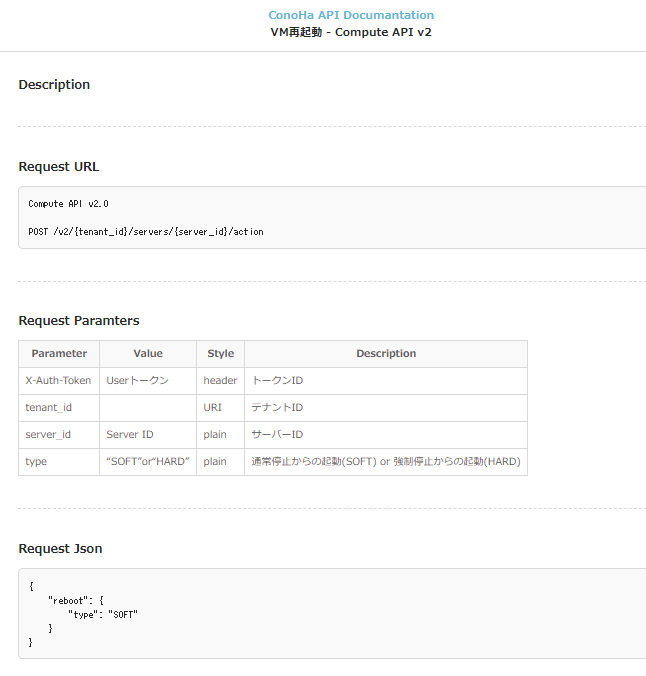The height and width of the screenshot is (676, 646).
Task: Click the "reboot" key in the JSON
Action: [68, 600]
